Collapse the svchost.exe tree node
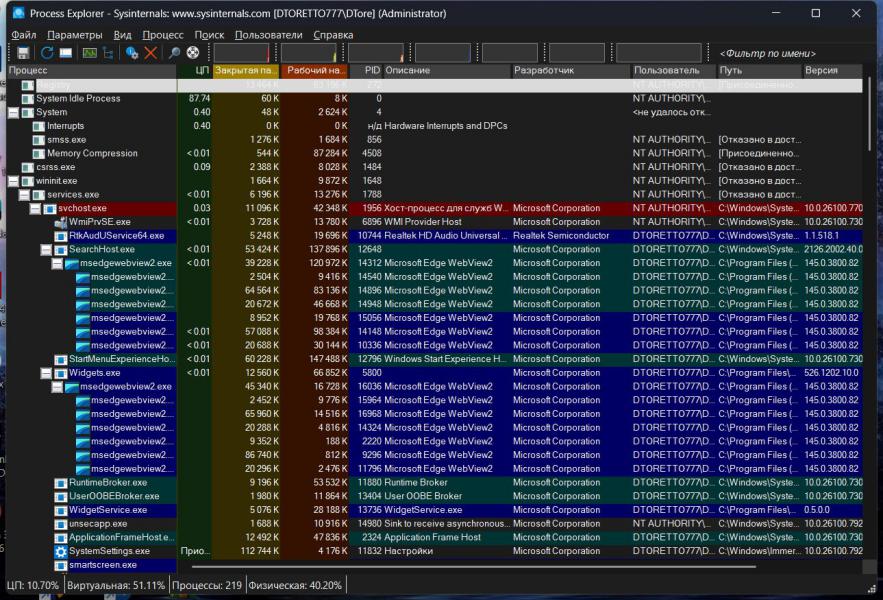The height and width of the screenshot is (600, 883). pyautogui.click(x=36, y=208)
